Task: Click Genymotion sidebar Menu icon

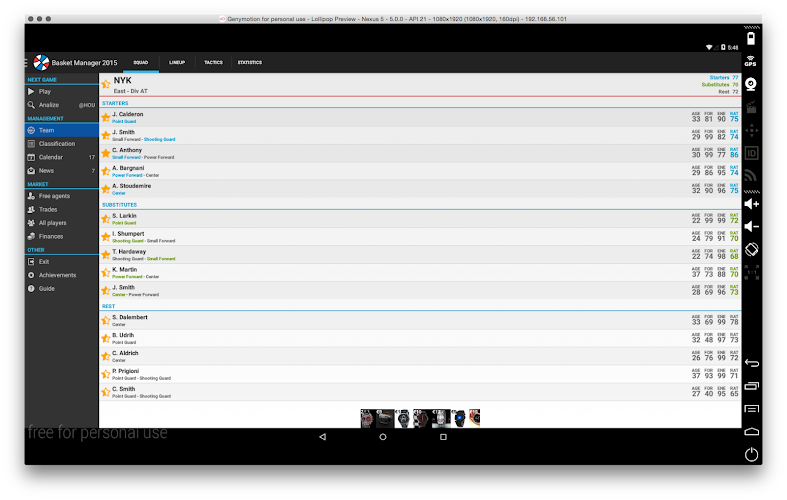Action: [x=751, y=409]
